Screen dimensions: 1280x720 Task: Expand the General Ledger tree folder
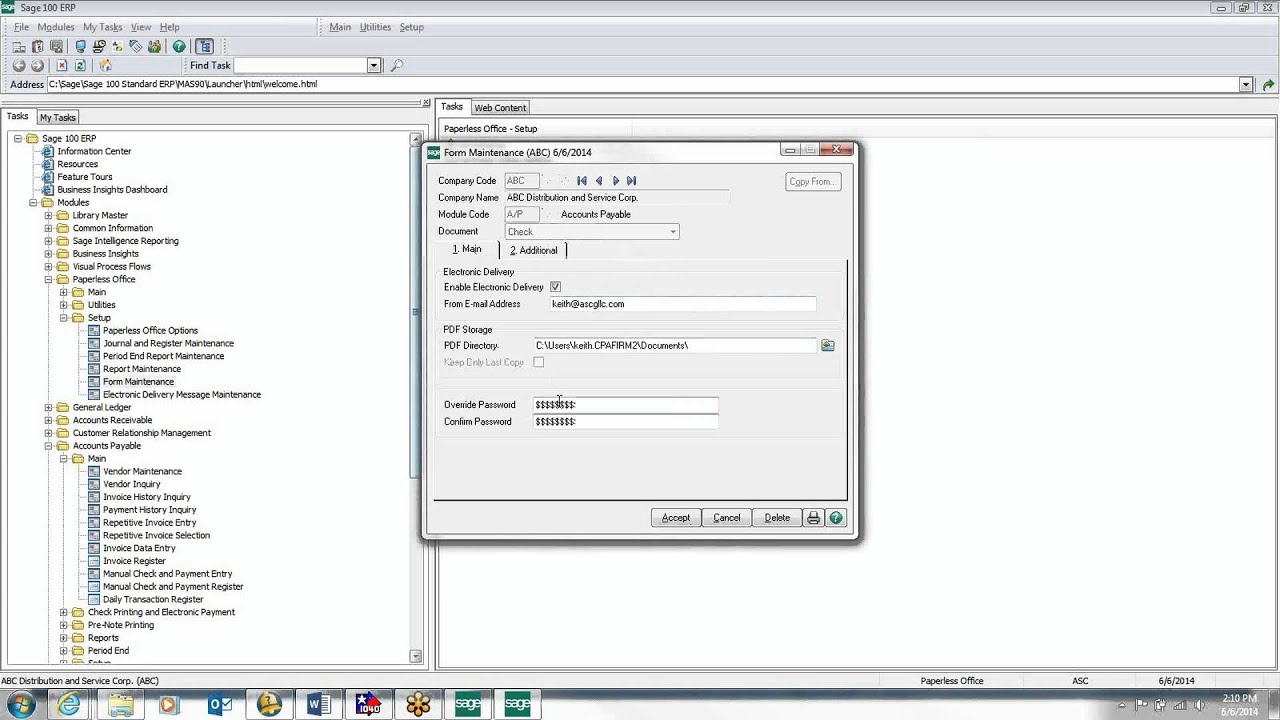48,408
